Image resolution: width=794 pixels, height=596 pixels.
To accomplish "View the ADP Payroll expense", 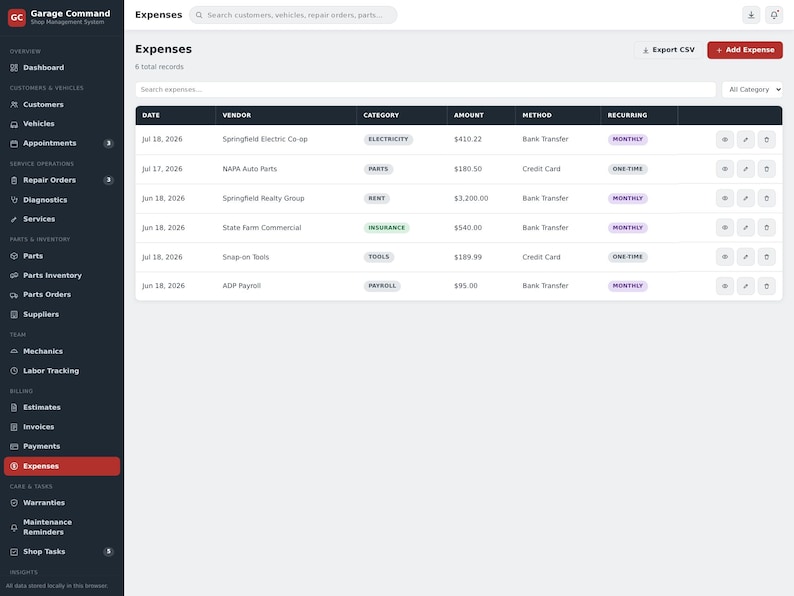I will click(725, 286).
